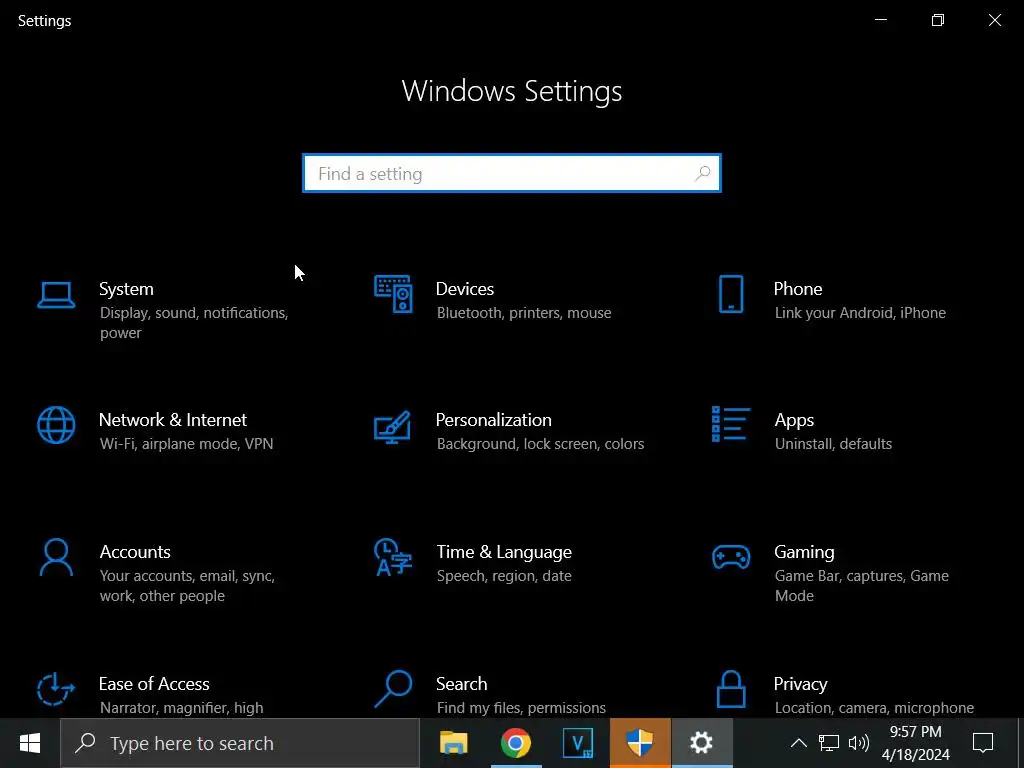
Task: Click the taskbar search magnifier icon
Action: (x=85, y=743)
